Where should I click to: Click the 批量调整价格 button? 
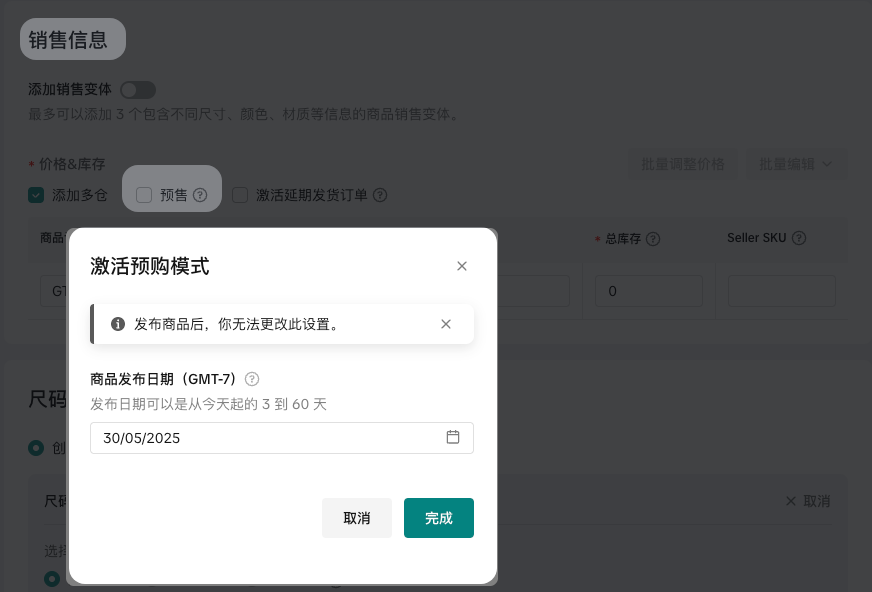[683, 164]
